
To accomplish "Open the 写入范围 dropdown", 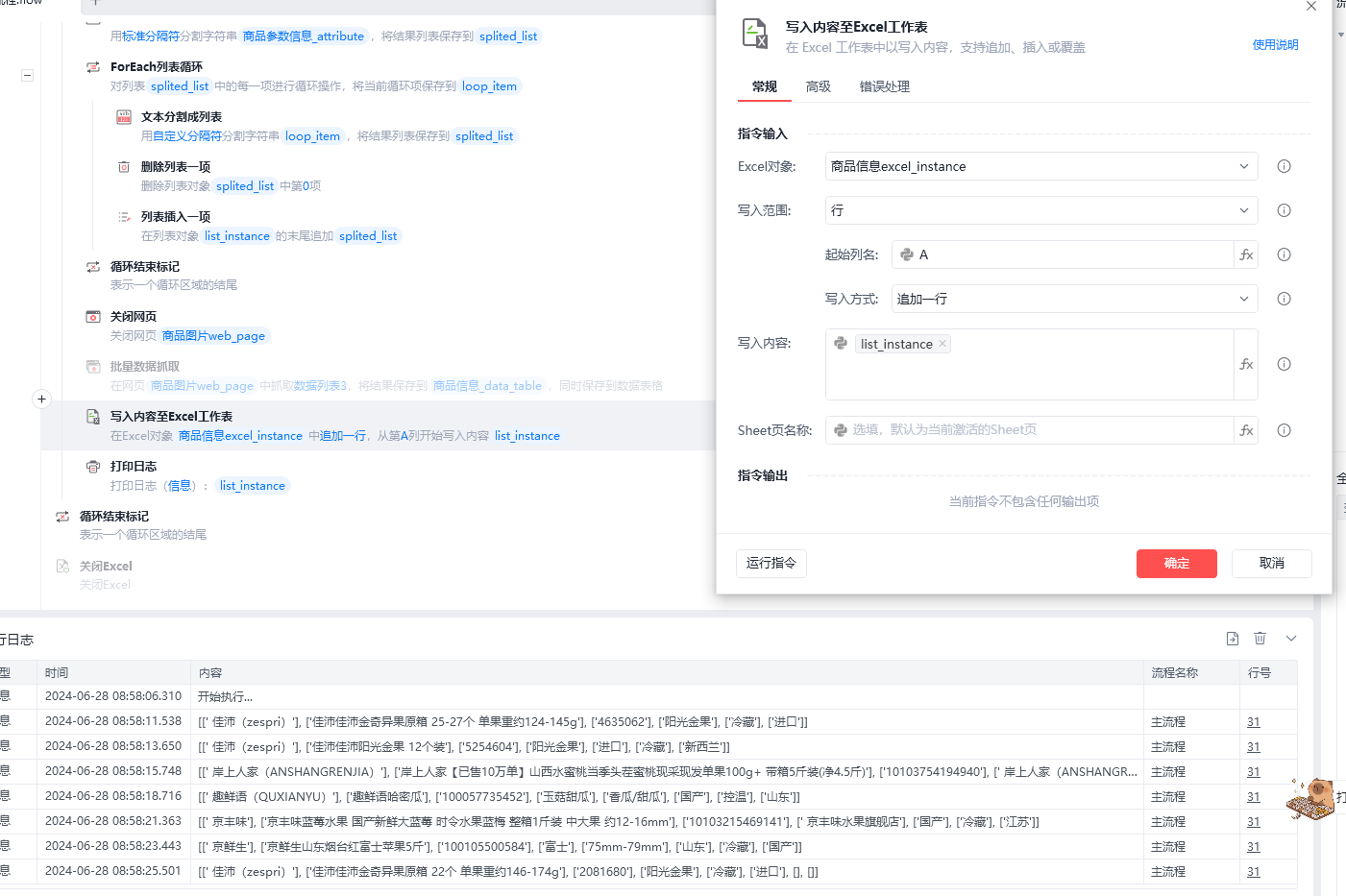I will [1041, 210].
